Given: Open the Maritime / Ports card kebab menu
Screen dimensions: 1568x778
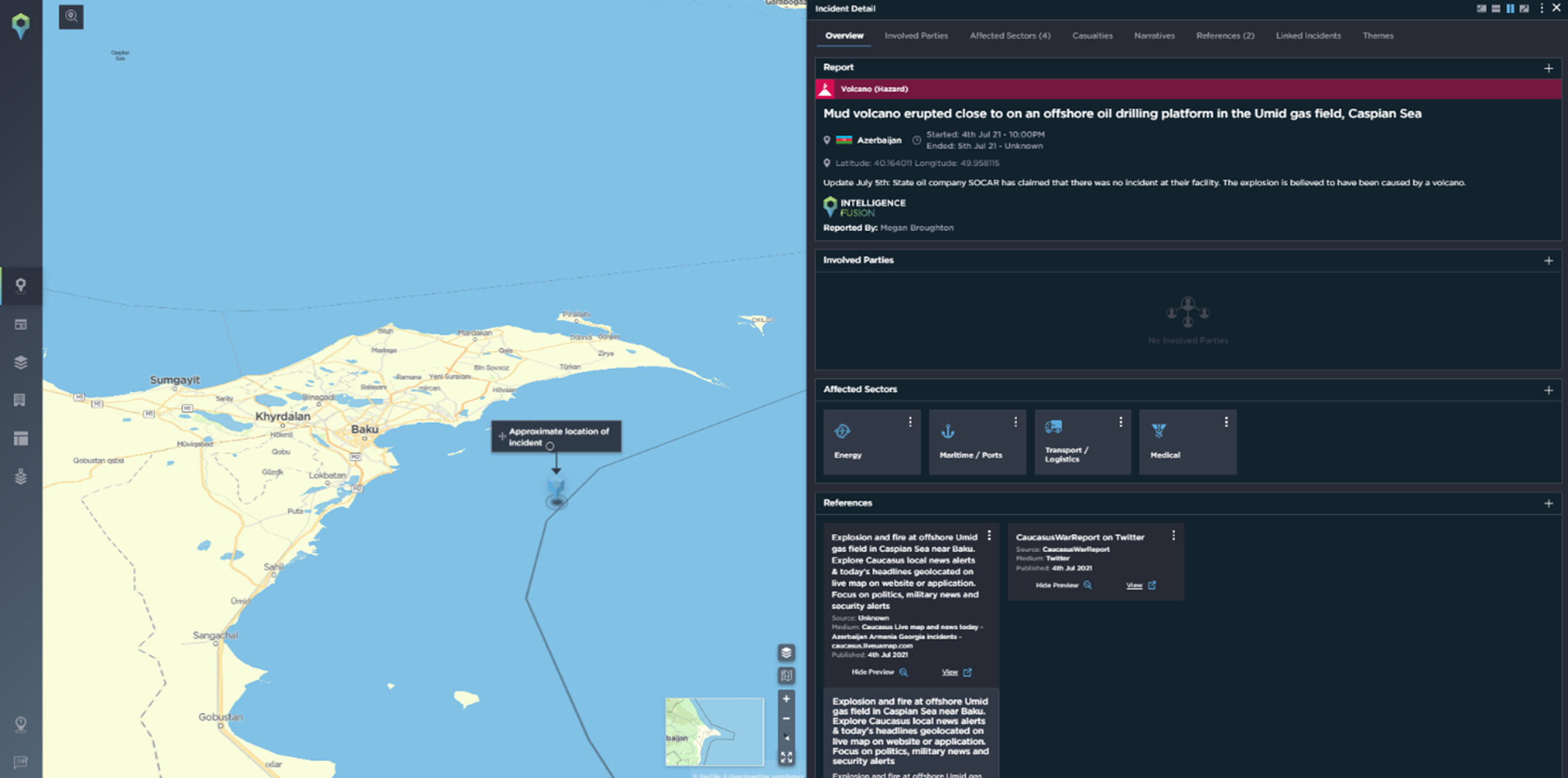Looking at the screenshot, I should pyautogui.click(x=1015, y=422).
